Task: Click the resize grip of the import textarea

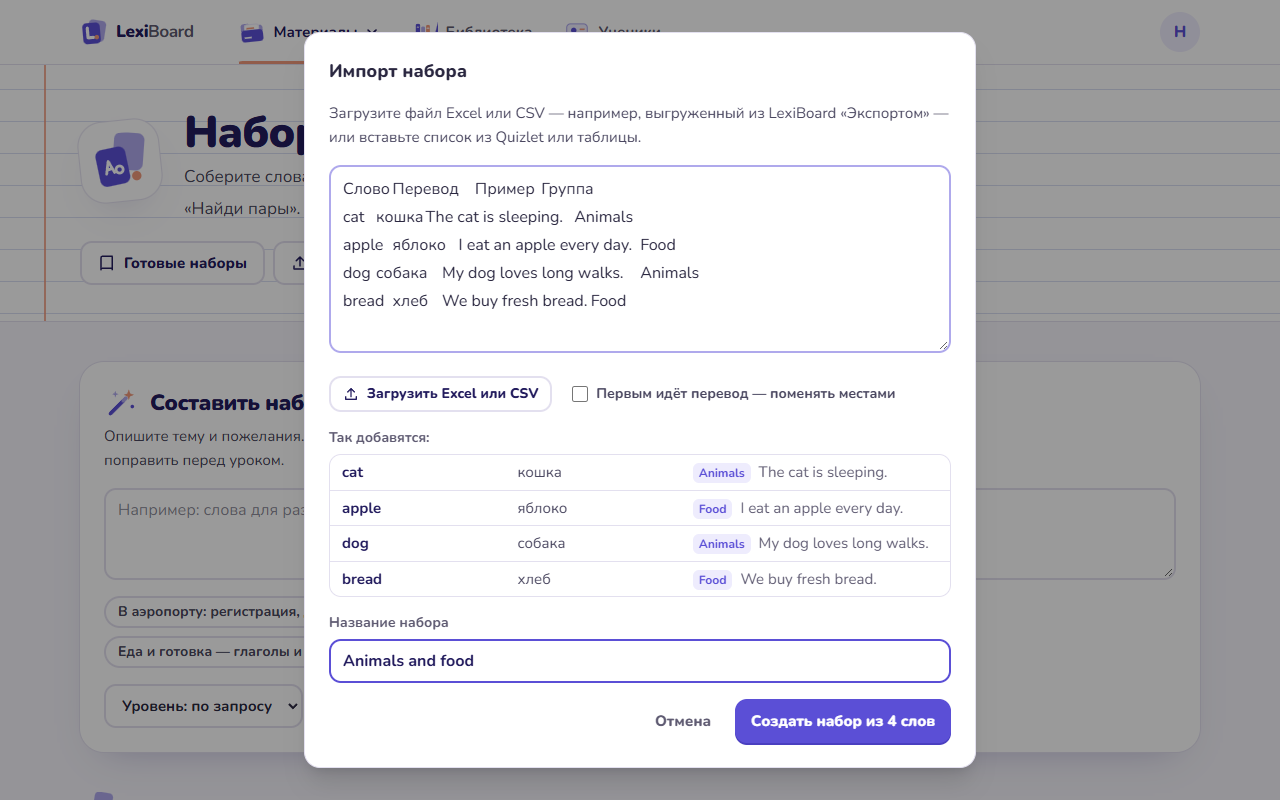Action: click(x=943, y=345)
